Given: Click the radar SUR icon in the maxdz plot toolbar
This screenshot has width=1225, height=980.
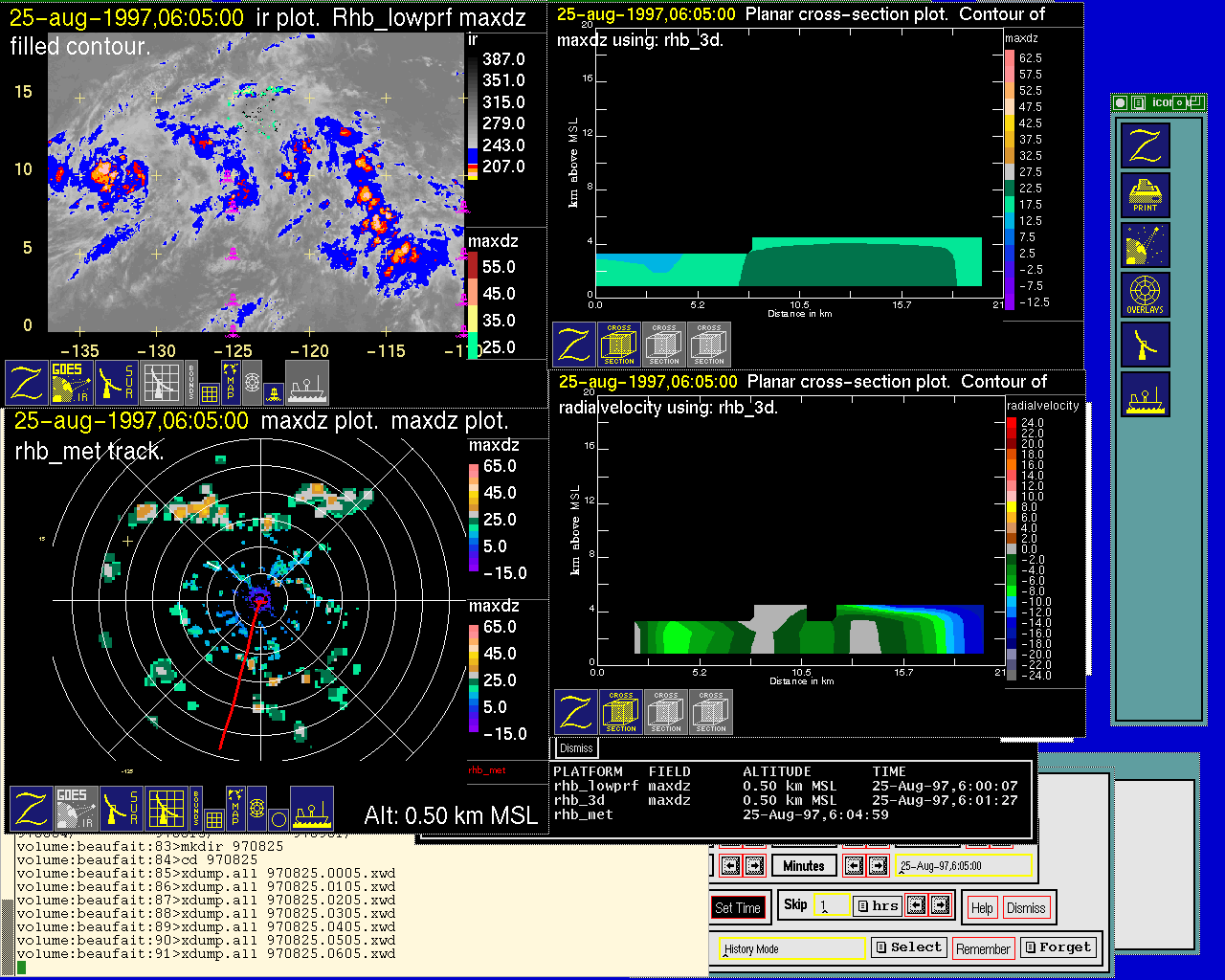Looking at the screenshot, I should pyautogui.click(x=122, y=809).
